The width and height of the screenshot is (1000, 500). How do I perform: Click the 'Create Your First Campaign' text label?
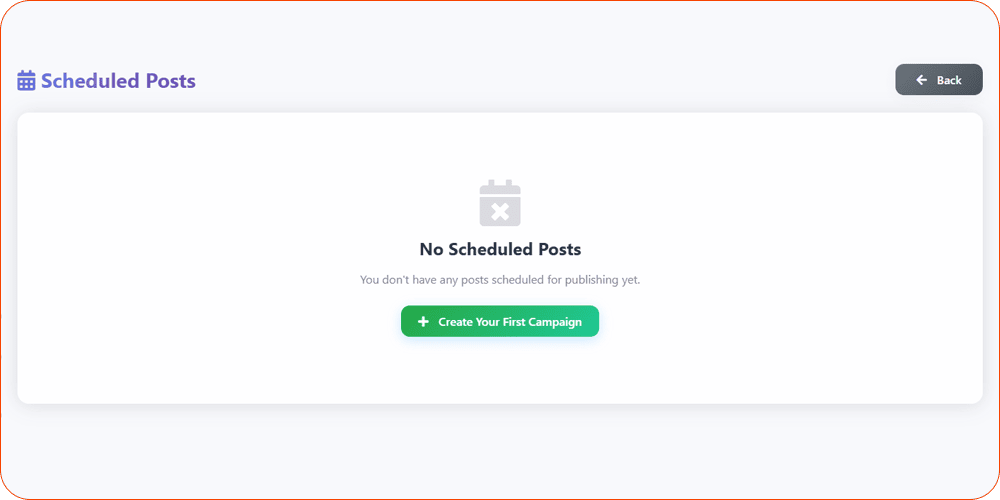[x=510, y=322]
